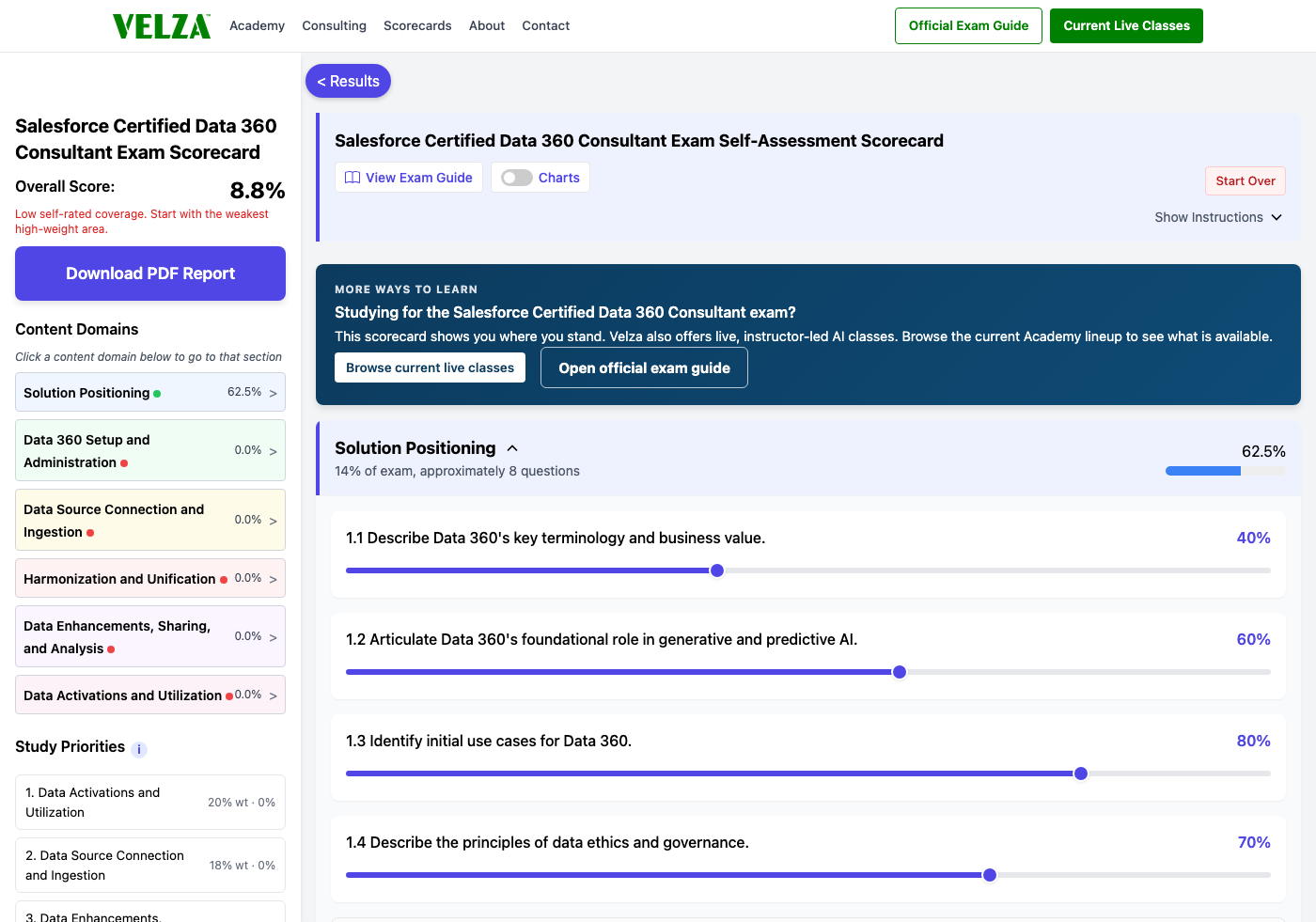Click the book icon in View Exam Guide

[x=352, y=178]
